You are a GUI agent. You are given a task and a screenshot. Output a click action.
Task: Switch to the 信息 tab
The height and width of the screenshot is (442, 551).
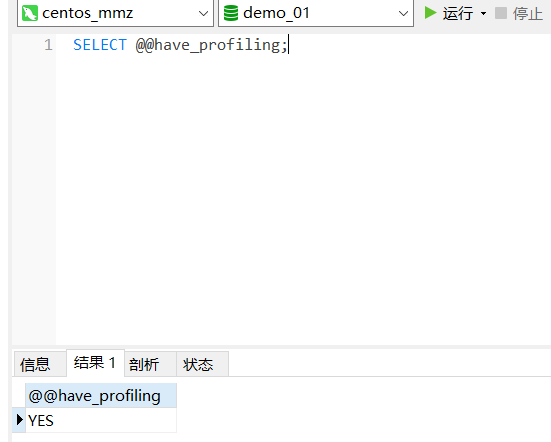(40, 364)
